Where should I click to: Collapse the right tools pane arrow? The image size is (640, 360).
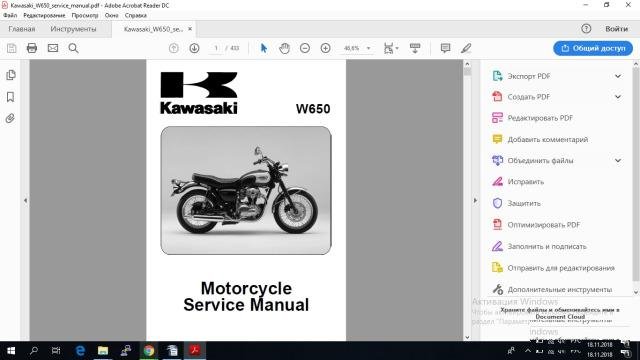475,200
